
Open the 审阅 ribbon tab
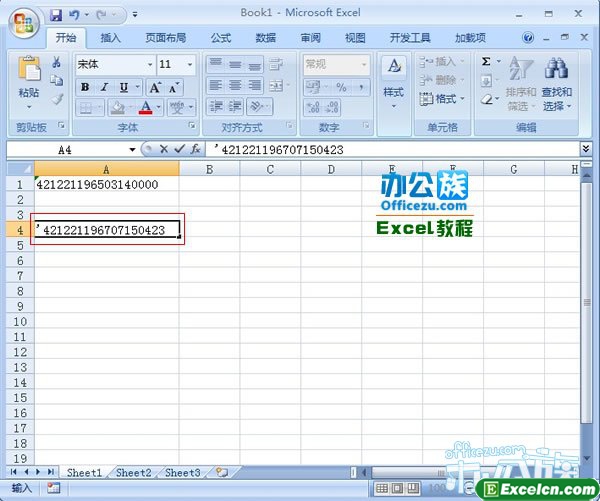[310, 38]
